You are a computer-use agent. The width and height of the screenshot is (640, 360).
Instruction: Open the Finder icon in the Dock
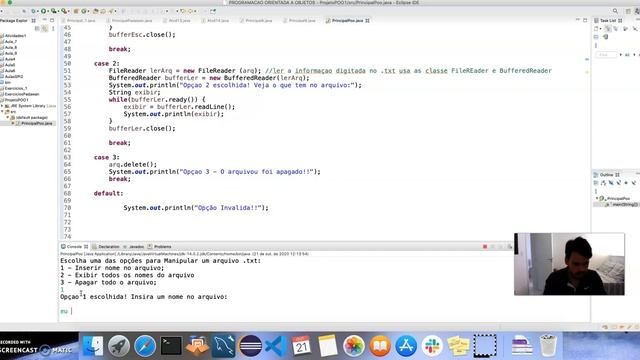[93, 346]
